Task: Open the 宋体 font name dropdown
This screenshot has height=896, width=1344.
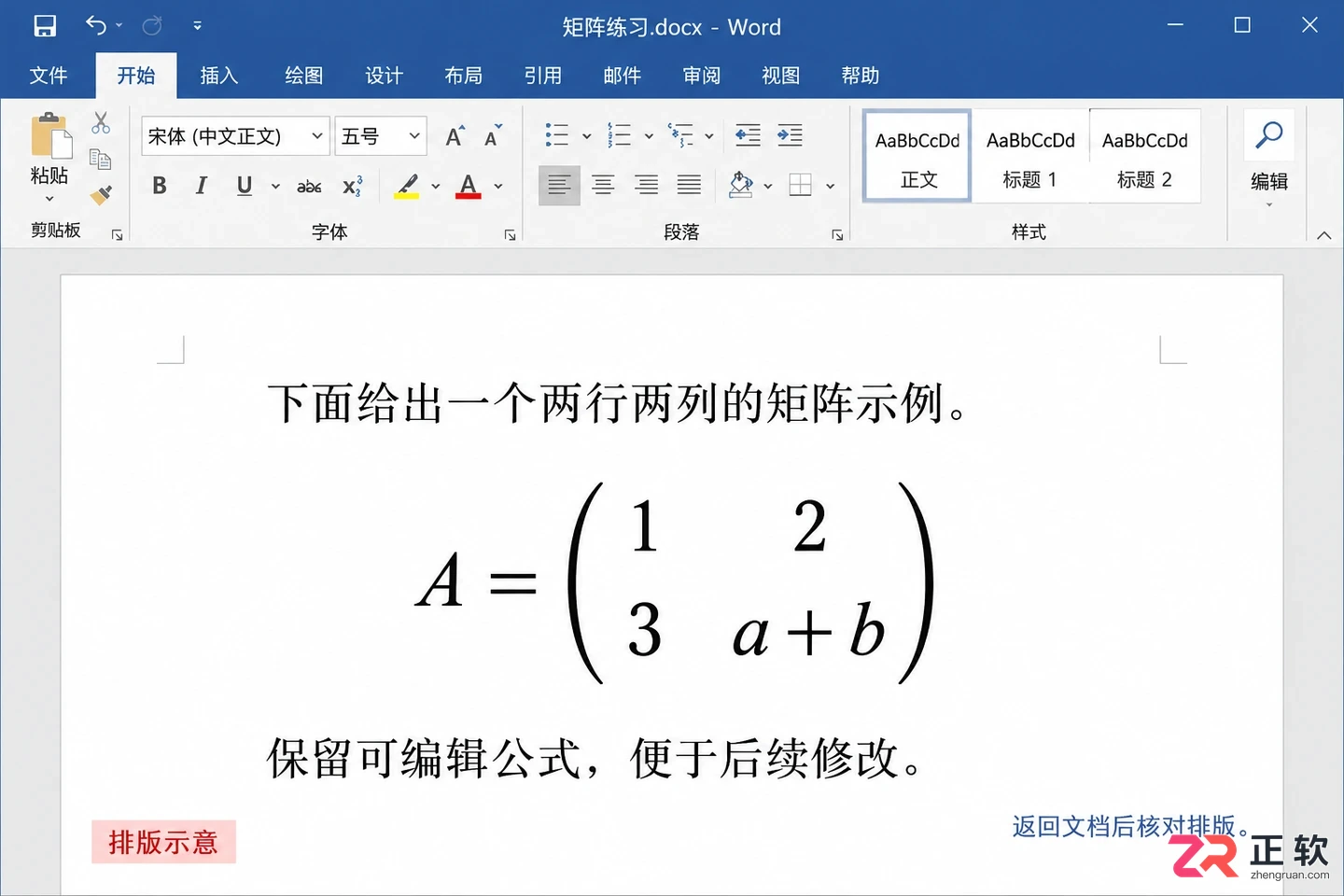Action: (x=317, y=136)
